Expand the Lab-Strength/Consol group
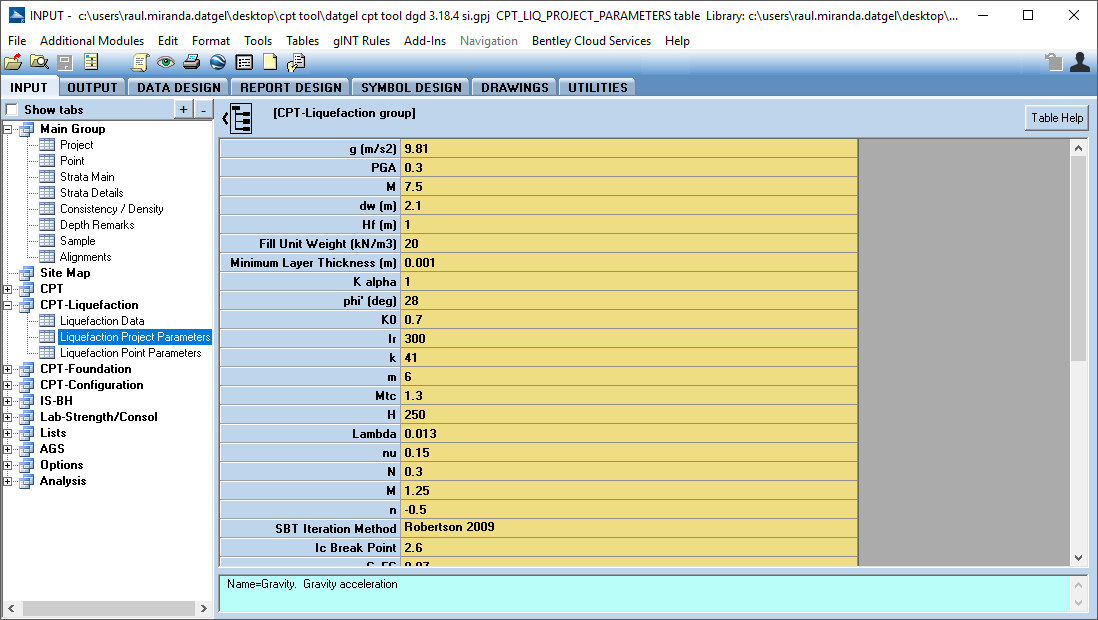This screenshot has width=1098, height=620. [x=9, y=417]
